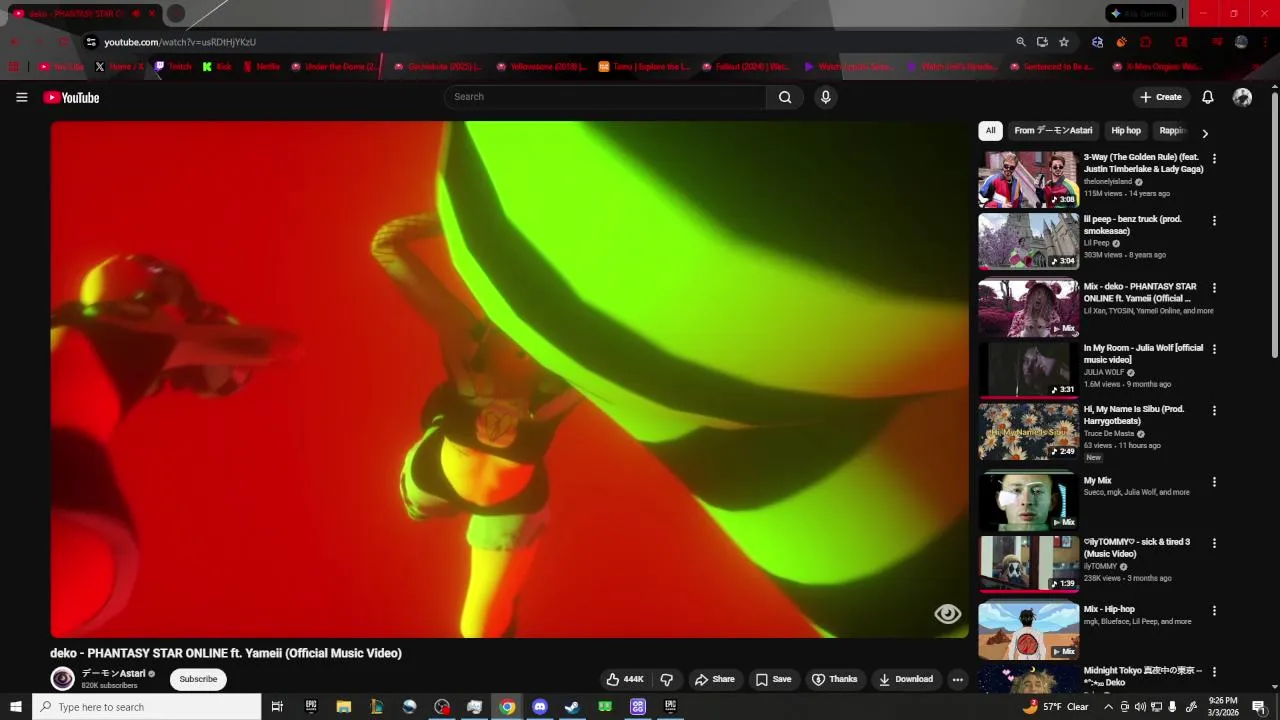Click the page vertical scrollbar
Viewport: 1280px width, 720px height.
coord(1274,225)
